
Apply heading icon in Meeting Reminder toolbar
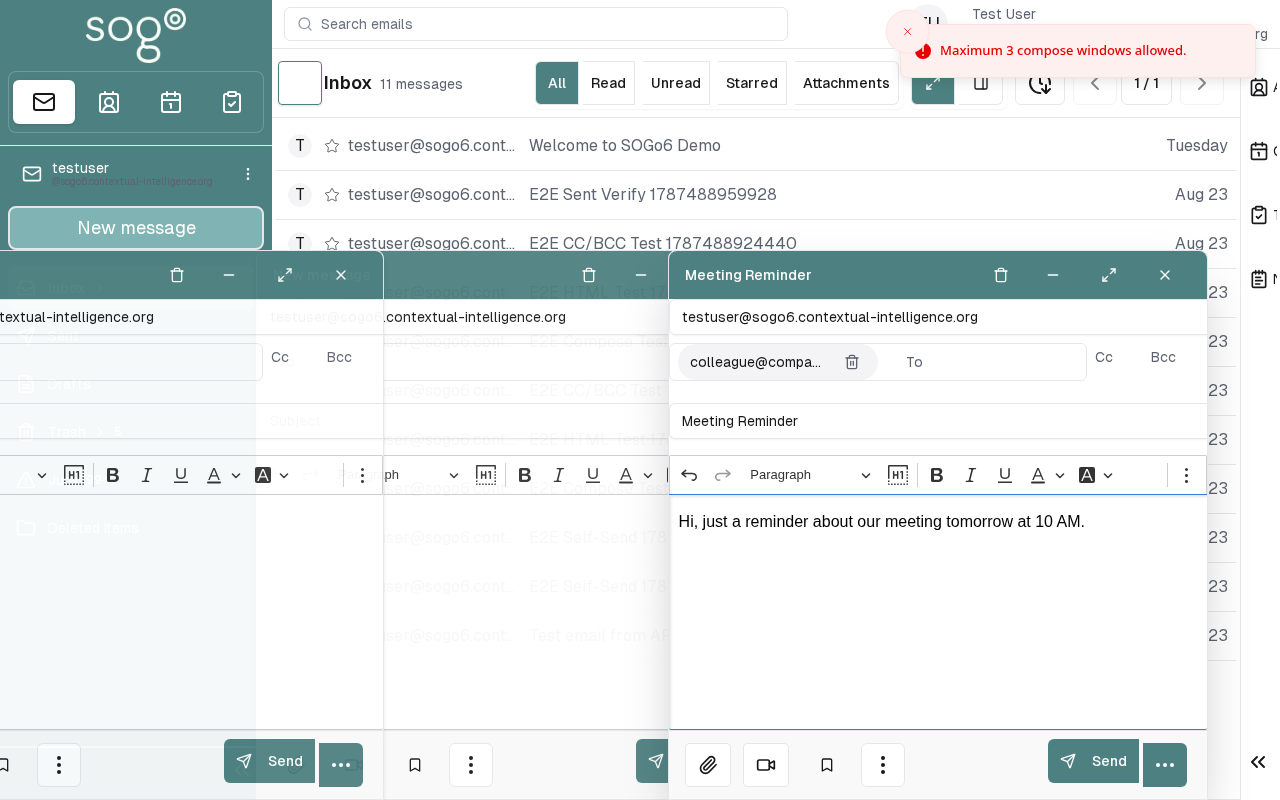coord(898,475)
